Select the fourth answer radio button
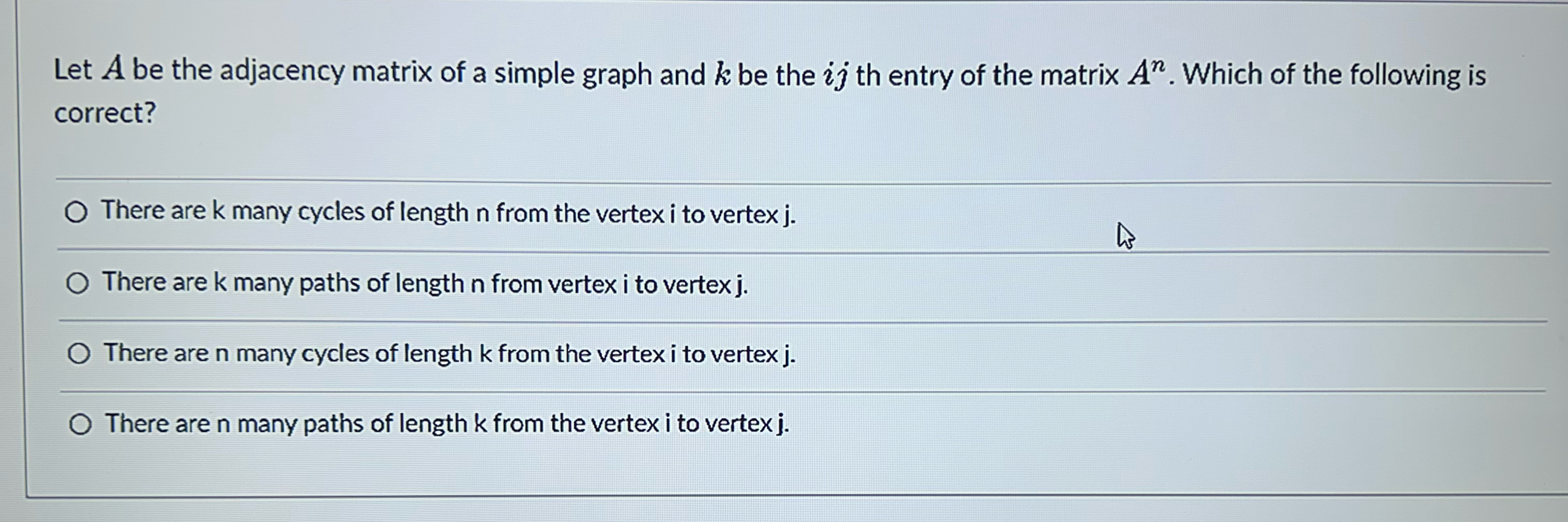 pos(81,424)
